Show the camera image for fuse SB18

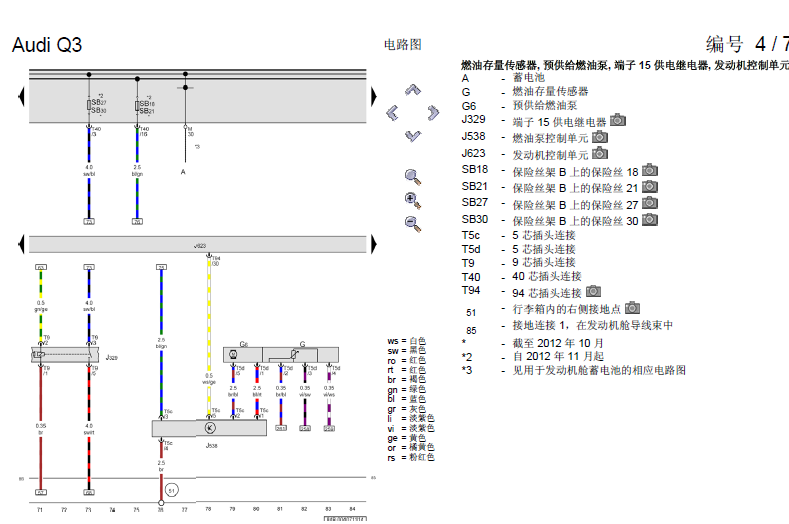click(x=650, y=170)
